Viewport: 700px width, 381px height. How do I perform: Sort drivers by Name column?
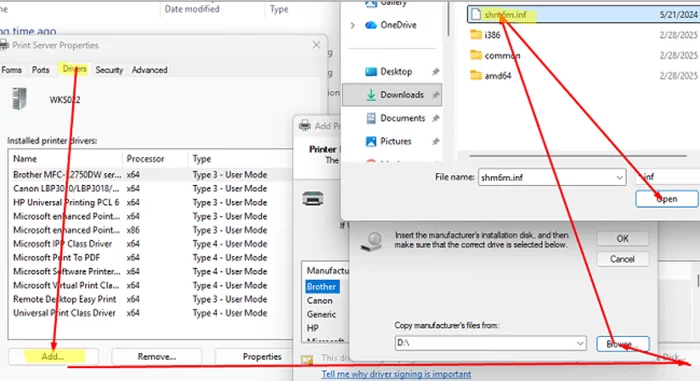pyautogui.click(x=65, y=159)
